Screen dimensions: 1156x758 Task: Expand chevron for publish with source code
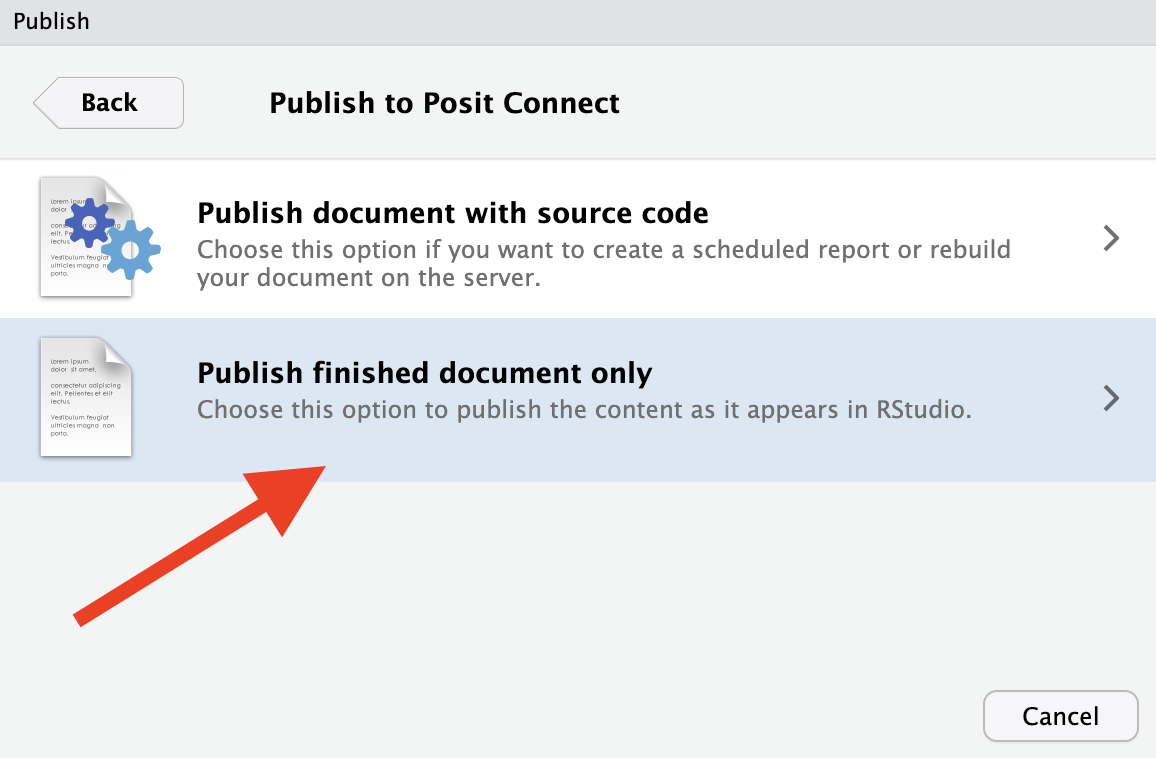(x=1110, y=238)
